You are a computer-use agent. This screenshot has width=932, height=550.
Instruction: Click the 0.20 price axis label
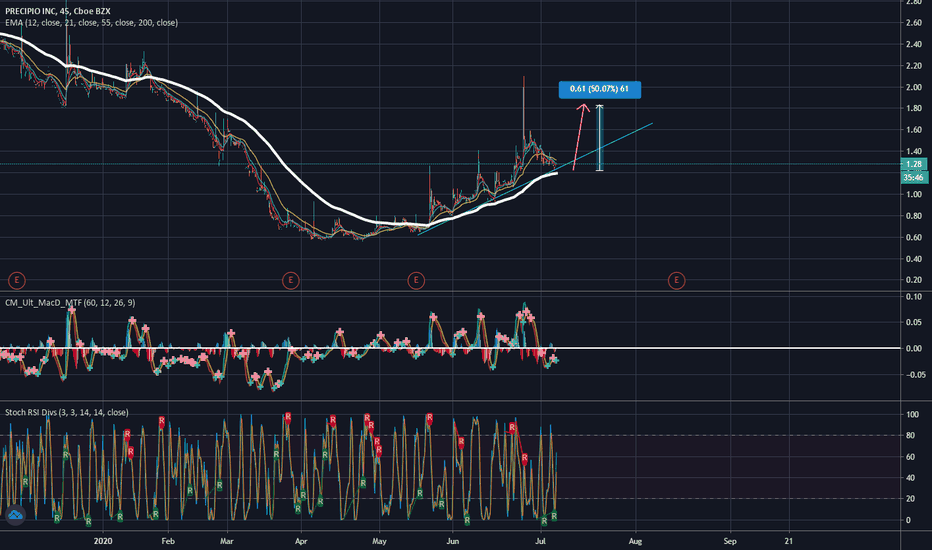[x=914, y=280]
